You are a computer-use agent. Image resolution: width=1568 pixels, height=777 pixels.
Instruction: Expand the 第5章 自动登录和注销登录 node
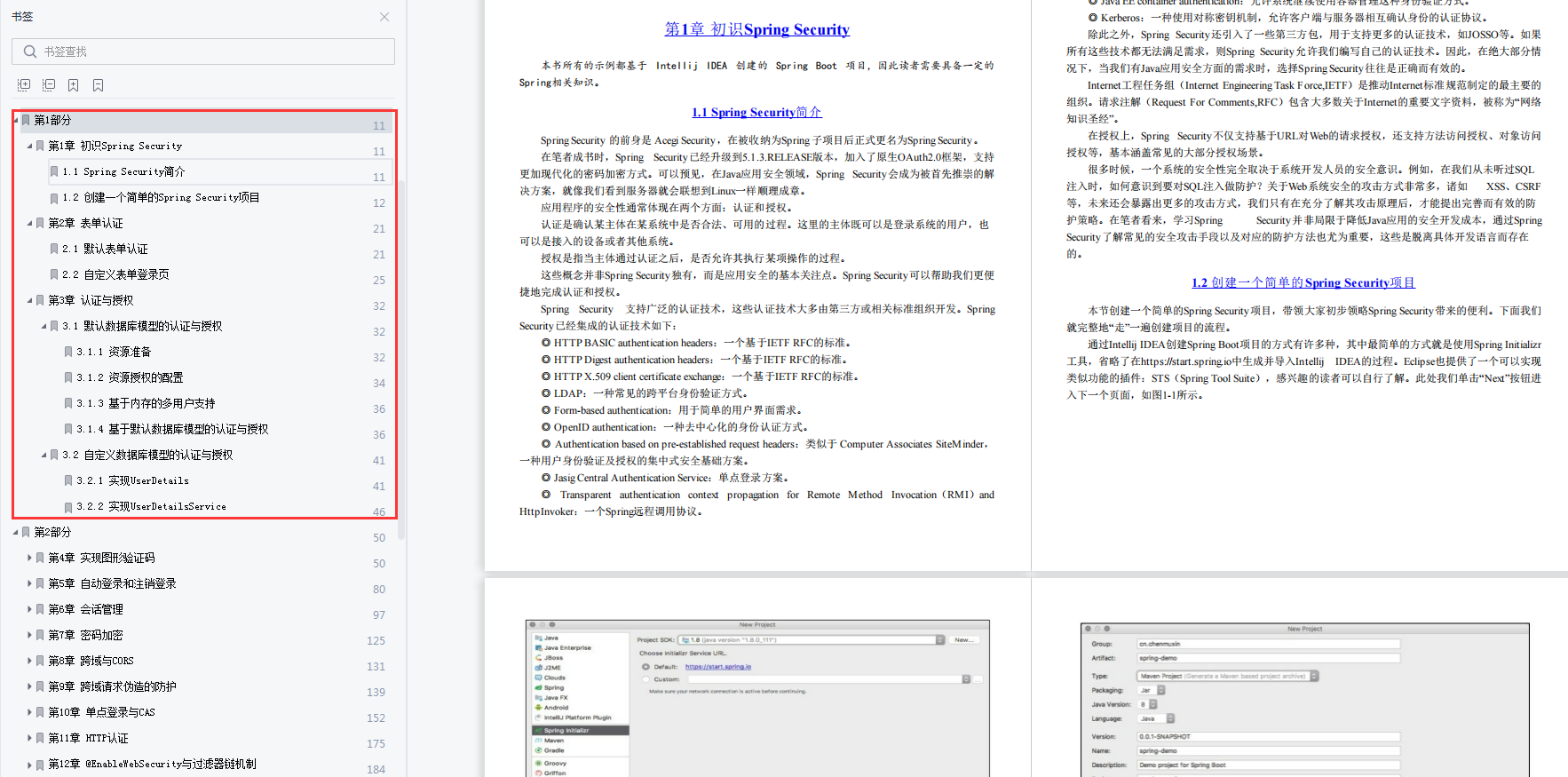coord(29,584)
